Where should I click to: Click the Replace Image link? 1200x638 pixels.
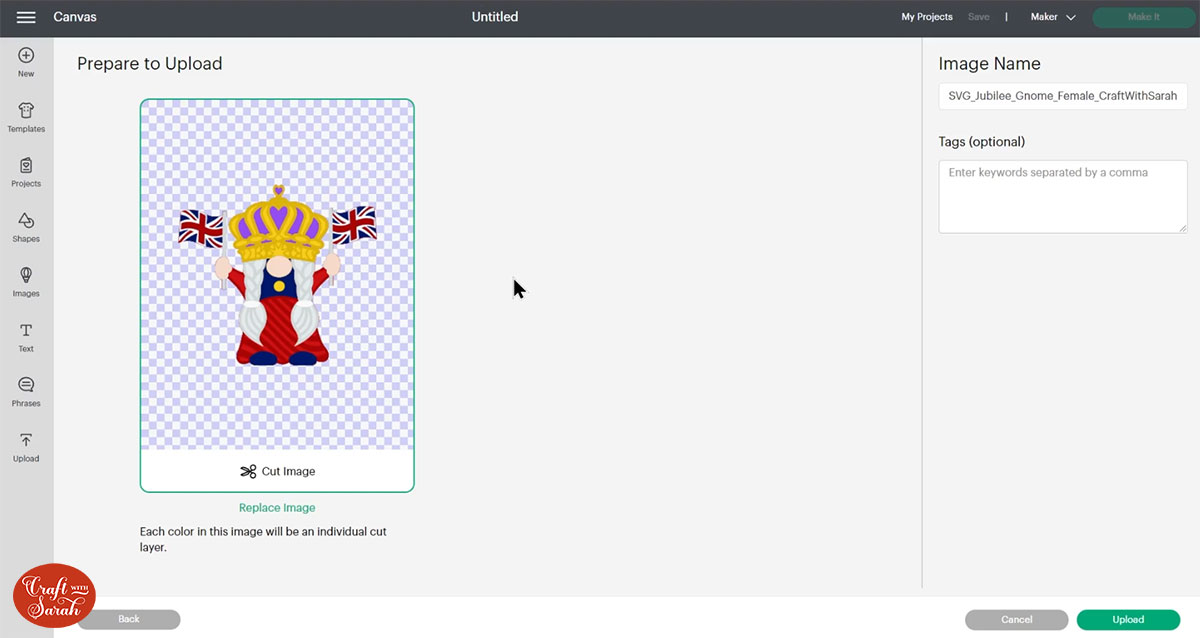(x=277, y=507)
